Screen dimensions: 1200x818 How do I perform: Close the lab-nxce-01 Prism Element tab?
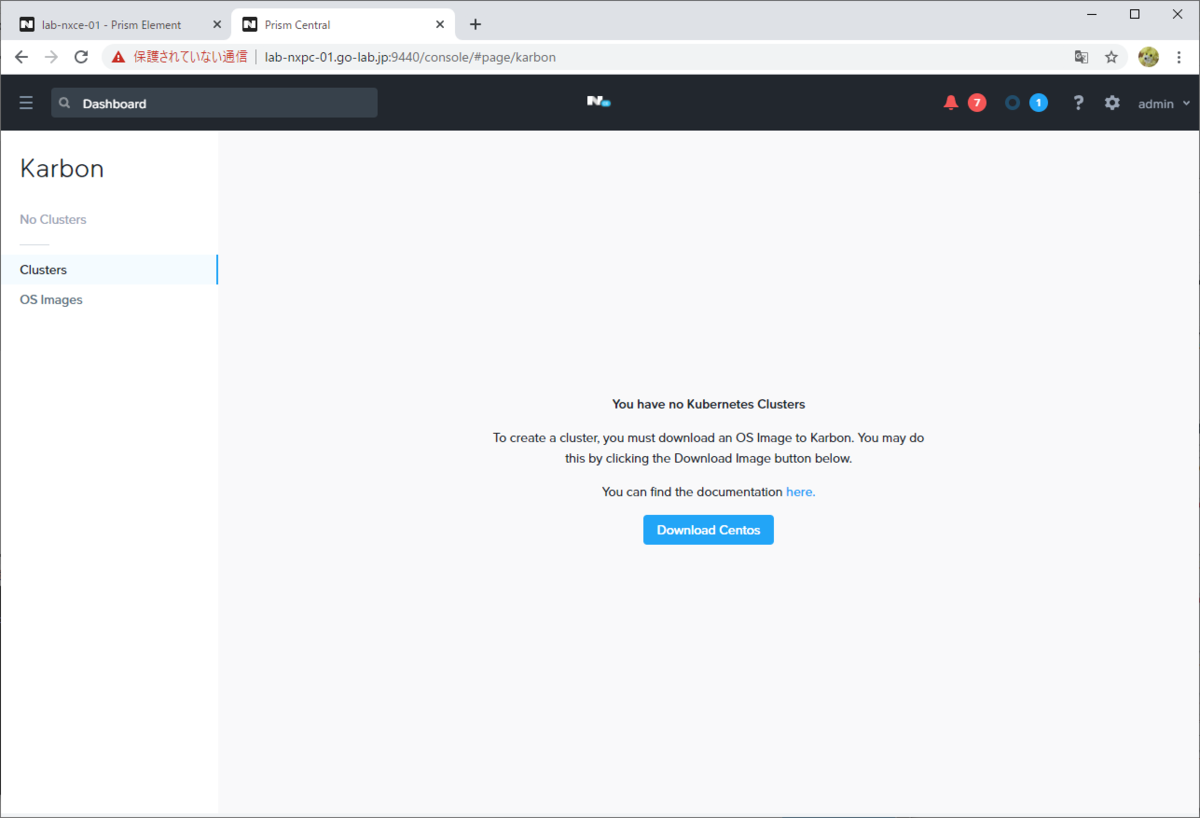pos(217,24)
